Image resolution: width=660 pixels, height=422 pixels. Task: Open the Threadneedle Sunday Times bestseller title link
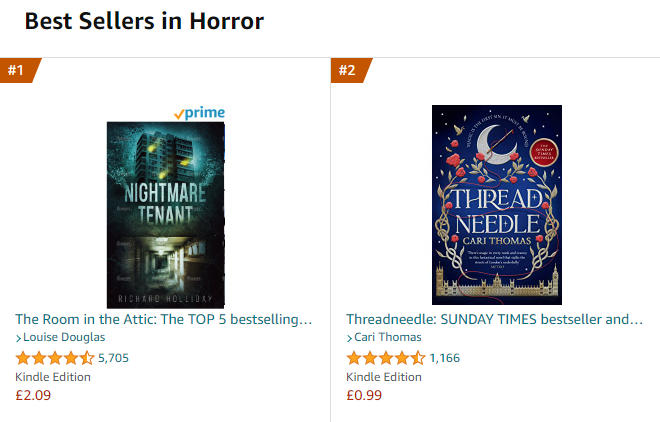point(494,319)
